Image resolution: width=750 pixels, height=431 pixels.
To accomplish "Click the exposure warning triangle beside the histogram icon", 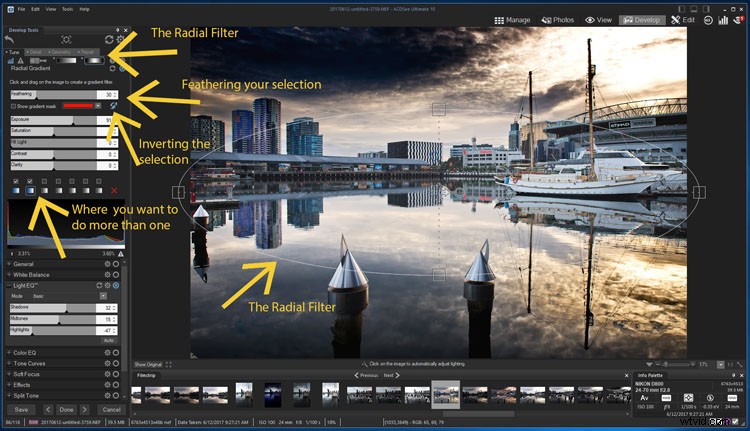I will [x=21, y=61].
